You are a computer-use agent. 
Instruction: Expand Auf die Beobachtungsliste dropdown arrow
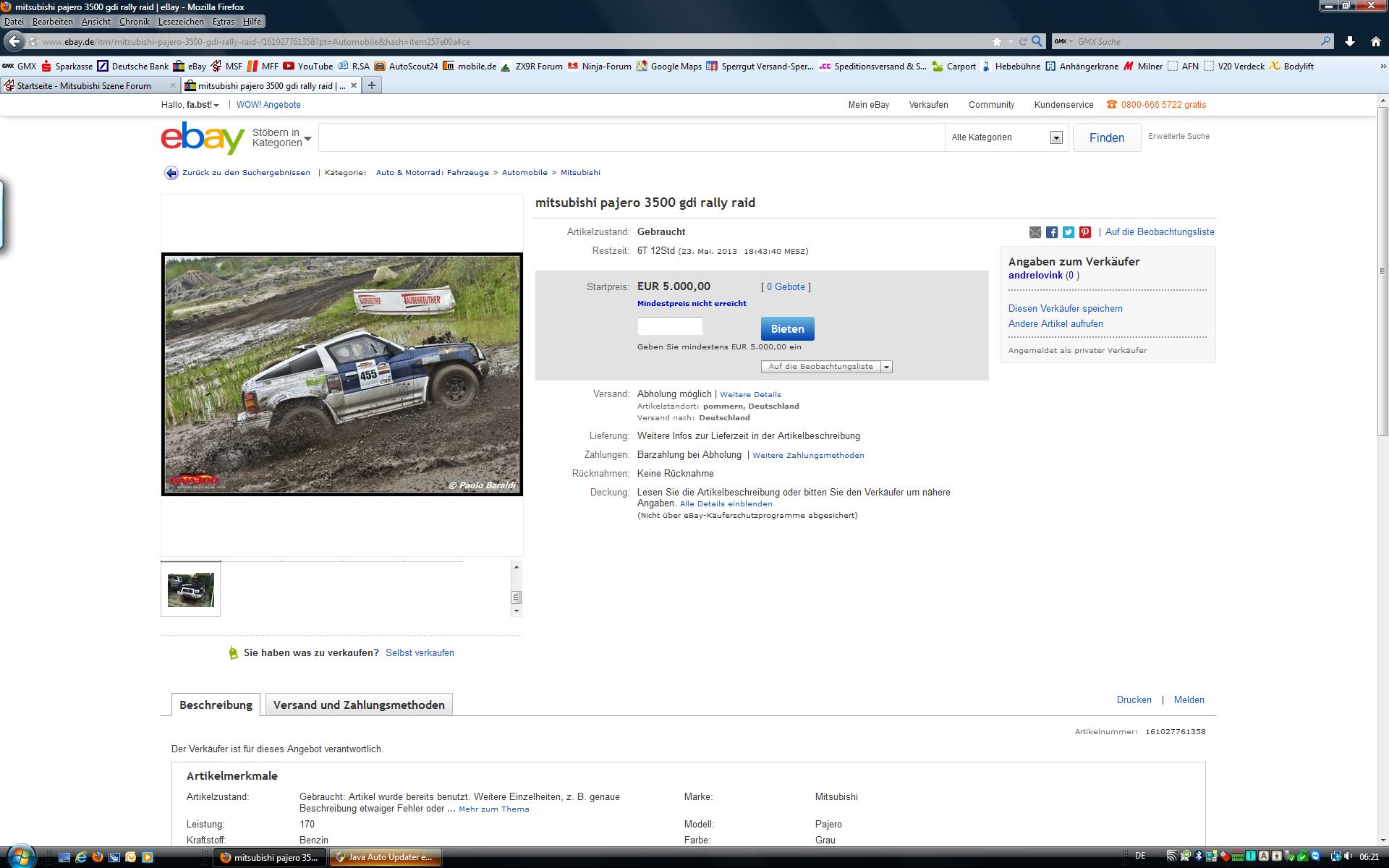click(887, 367)
